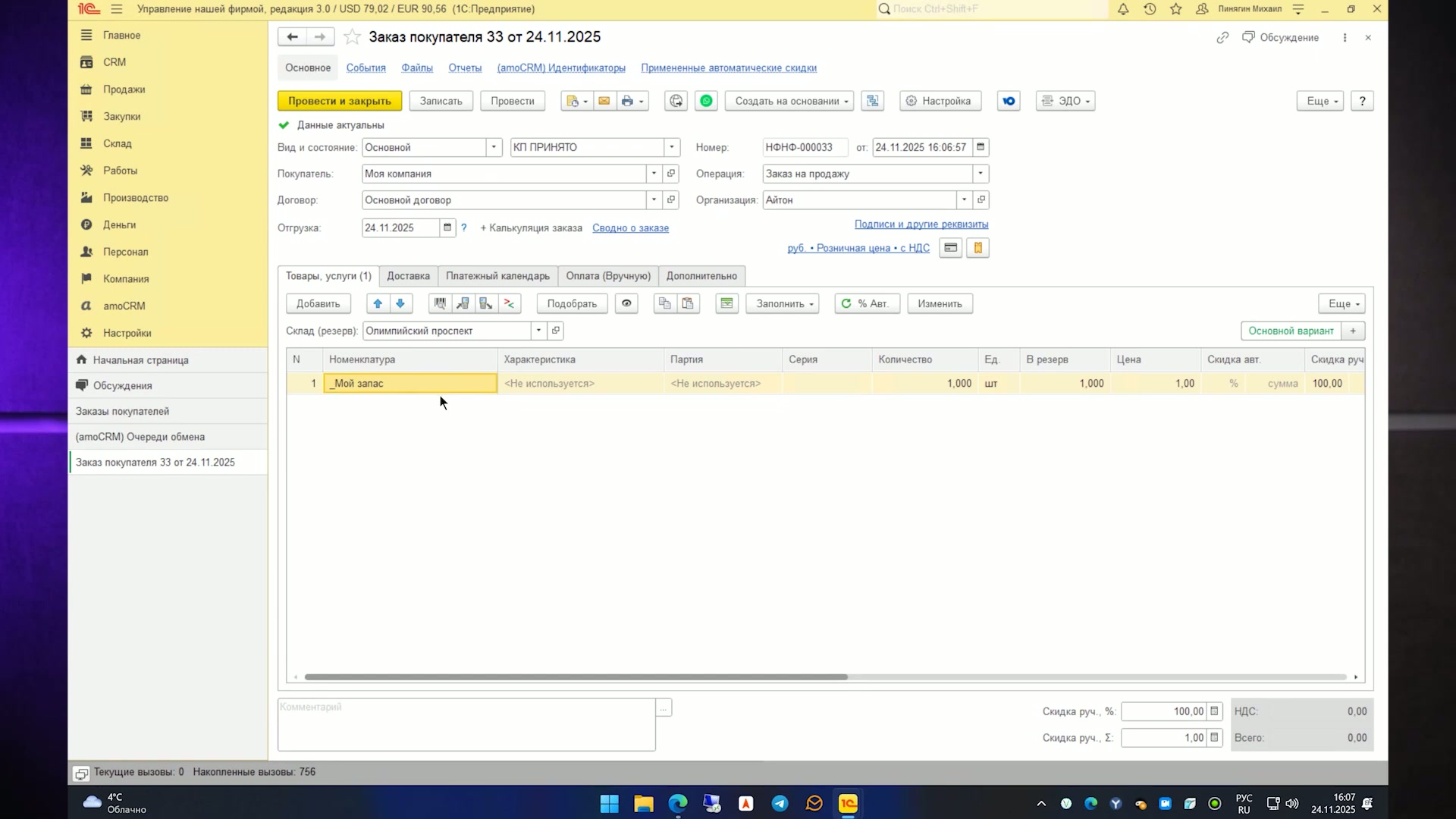Click the Windows Start button
This screenshot has width=1456, height=819.
(609, 804)
